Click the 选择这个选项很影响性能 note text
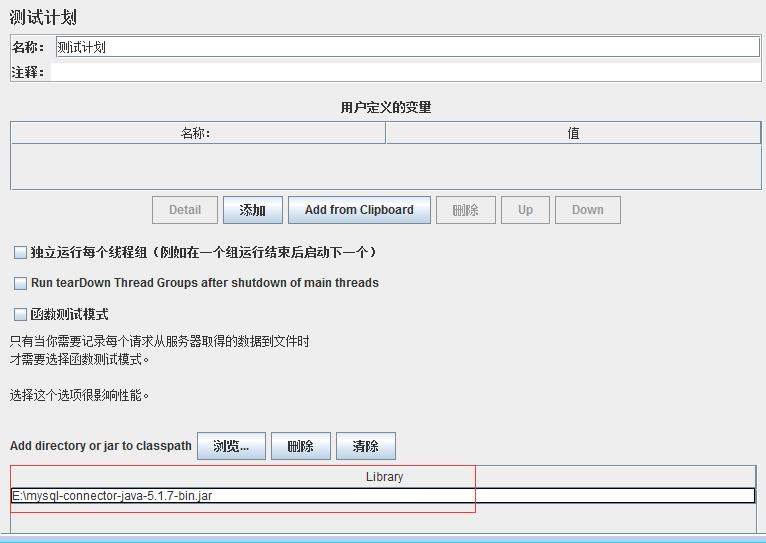Image resolution: width=766 pixels, height=543 pixels. click(x=79, y=395)
